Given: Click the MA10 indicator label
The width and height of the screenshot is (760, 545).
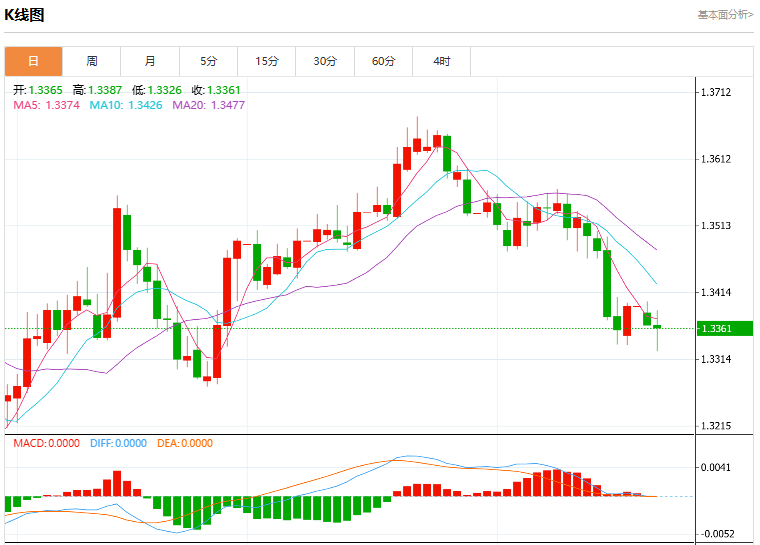Looking at the screenshot, I should (x=126, y=105).
